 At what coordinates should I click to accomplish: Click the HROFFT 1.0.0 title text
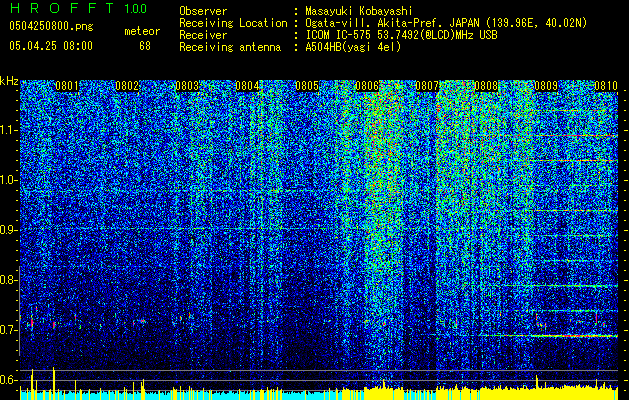click(x=78, y=8)
